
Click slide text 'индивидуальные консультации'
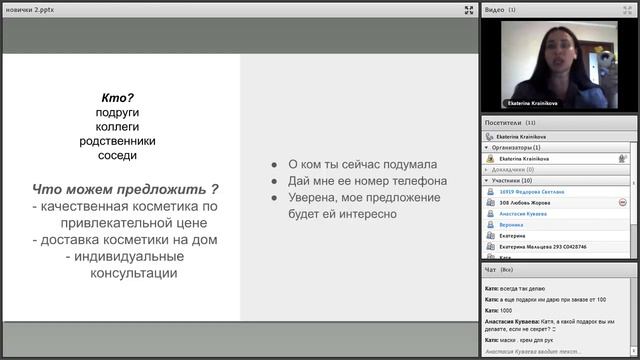(x=125, y=264)
